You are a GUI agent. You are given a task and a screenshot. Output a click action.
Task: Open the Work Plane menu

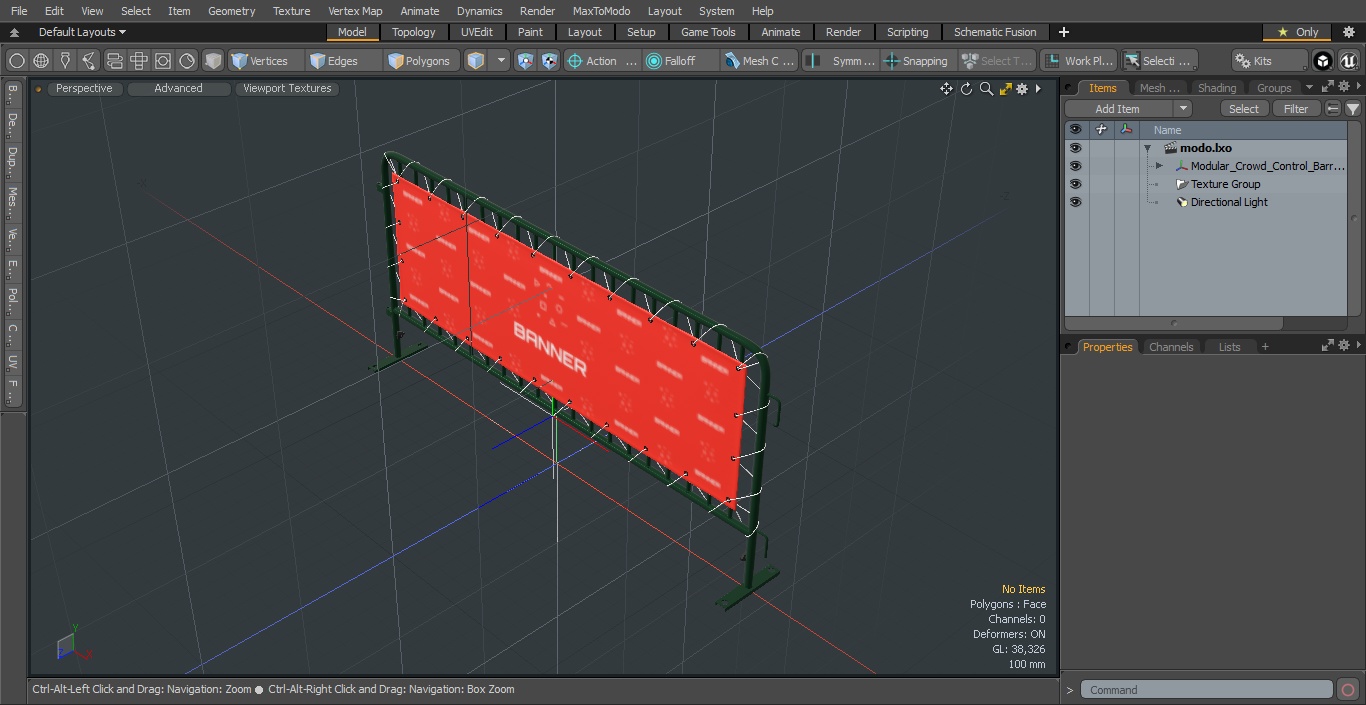[1077, 61]
